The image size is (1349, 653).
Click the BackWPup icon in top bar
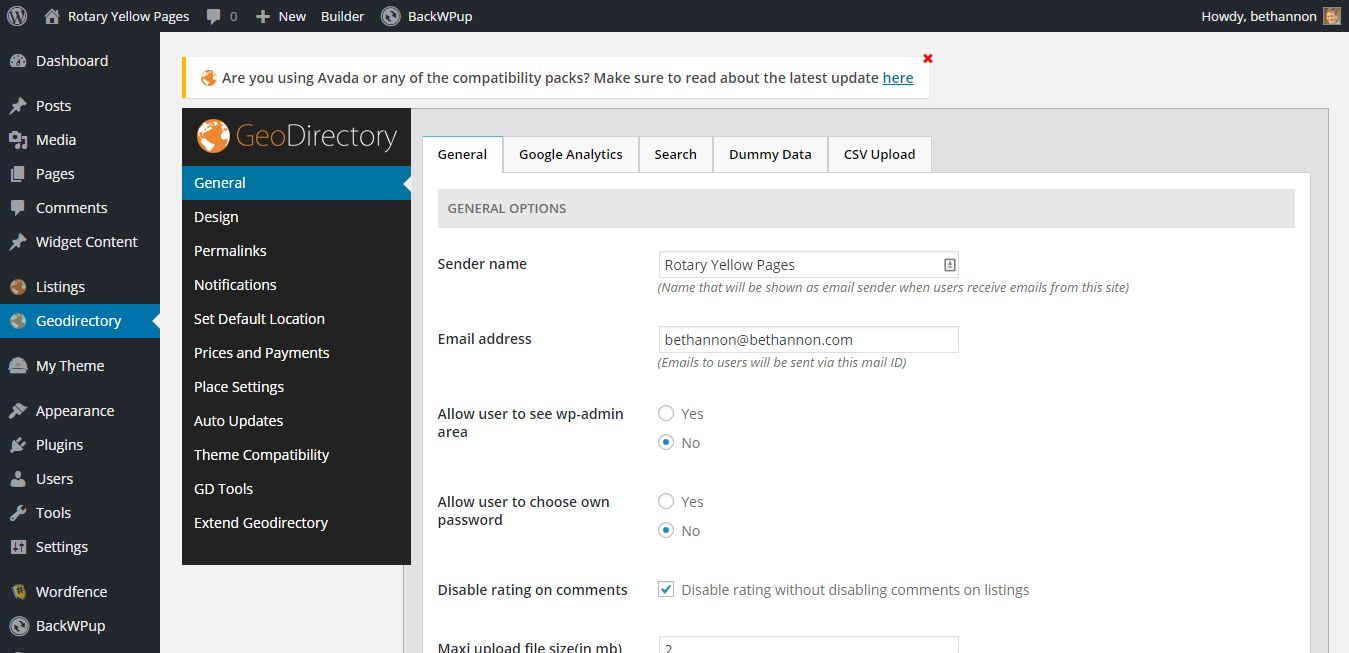[391, 16]
